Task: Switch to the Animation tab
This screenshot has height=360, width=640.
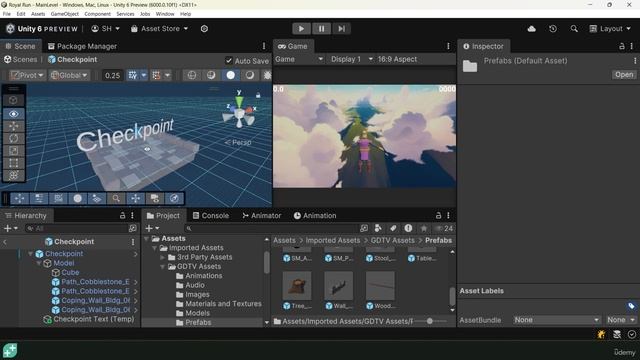Action: click(x=315, y=216)
